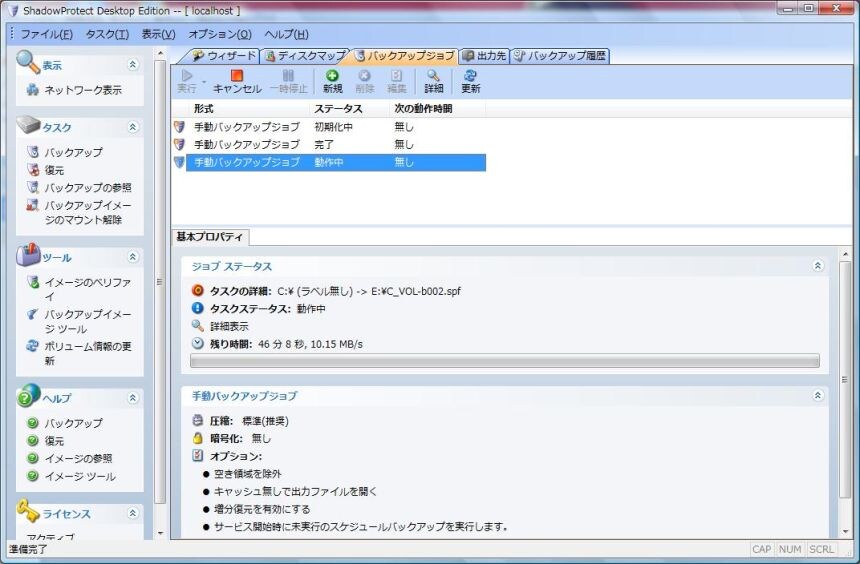Click イメージのベリファイ link
Screen dimensions: 860x564
coord(88,289)
